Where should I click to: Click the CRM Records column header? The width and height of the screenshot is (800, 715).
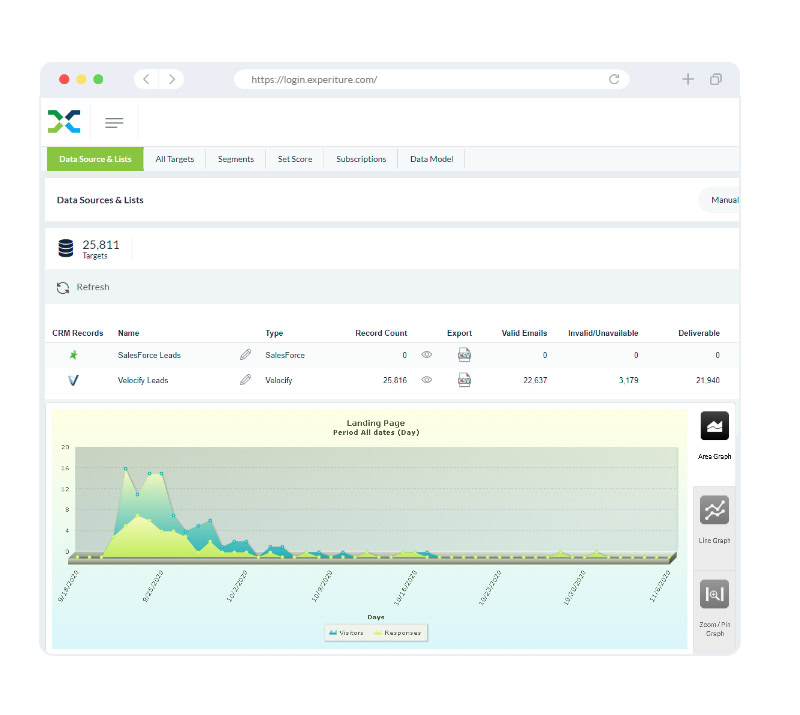78,333
